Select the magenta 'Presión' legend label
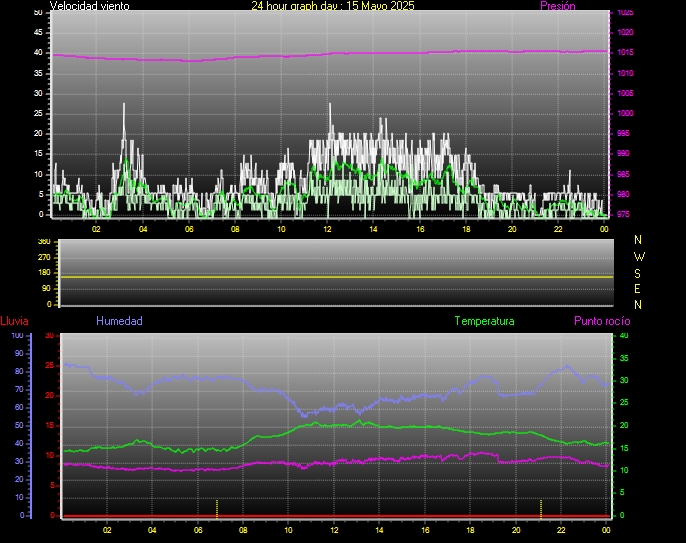 point(558,6)
